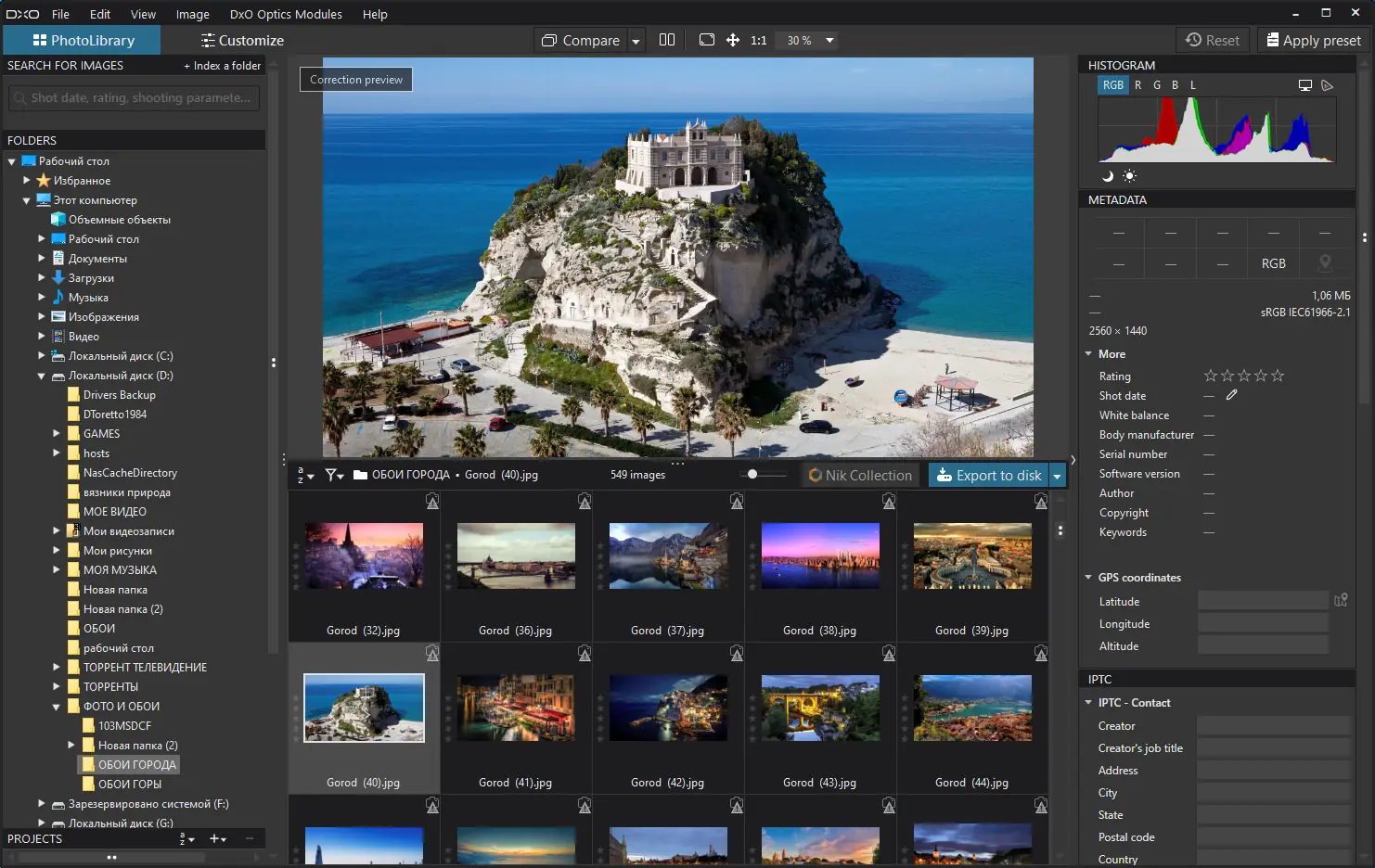Set rating with the third star

tap(1244, 376)
